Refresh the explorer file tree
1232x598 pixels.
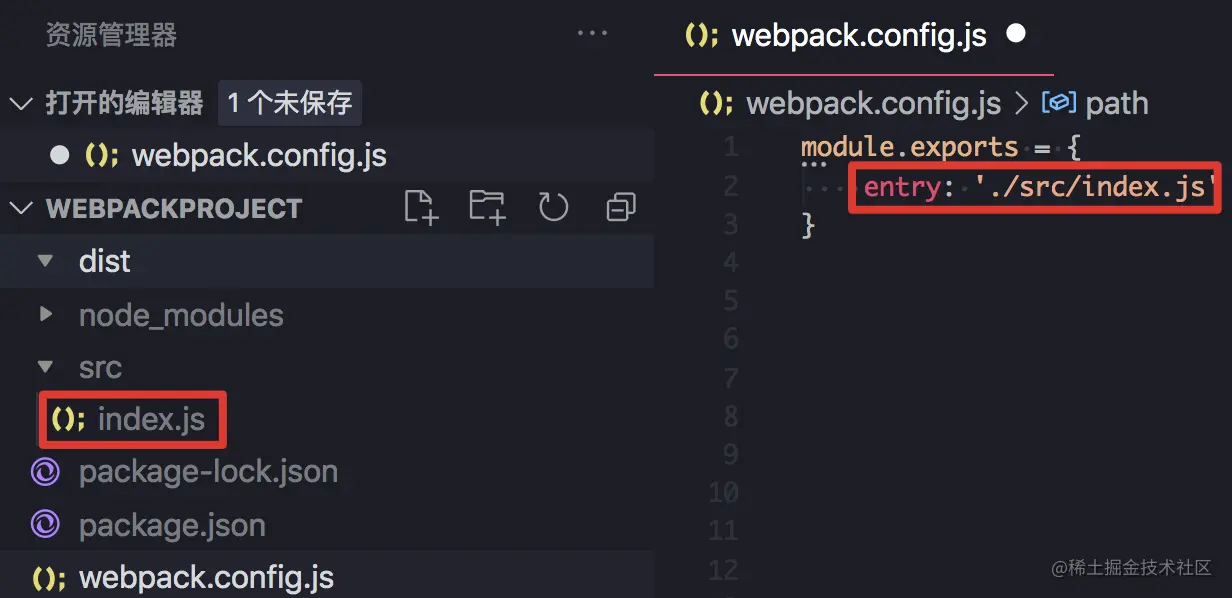click(553, 208)
